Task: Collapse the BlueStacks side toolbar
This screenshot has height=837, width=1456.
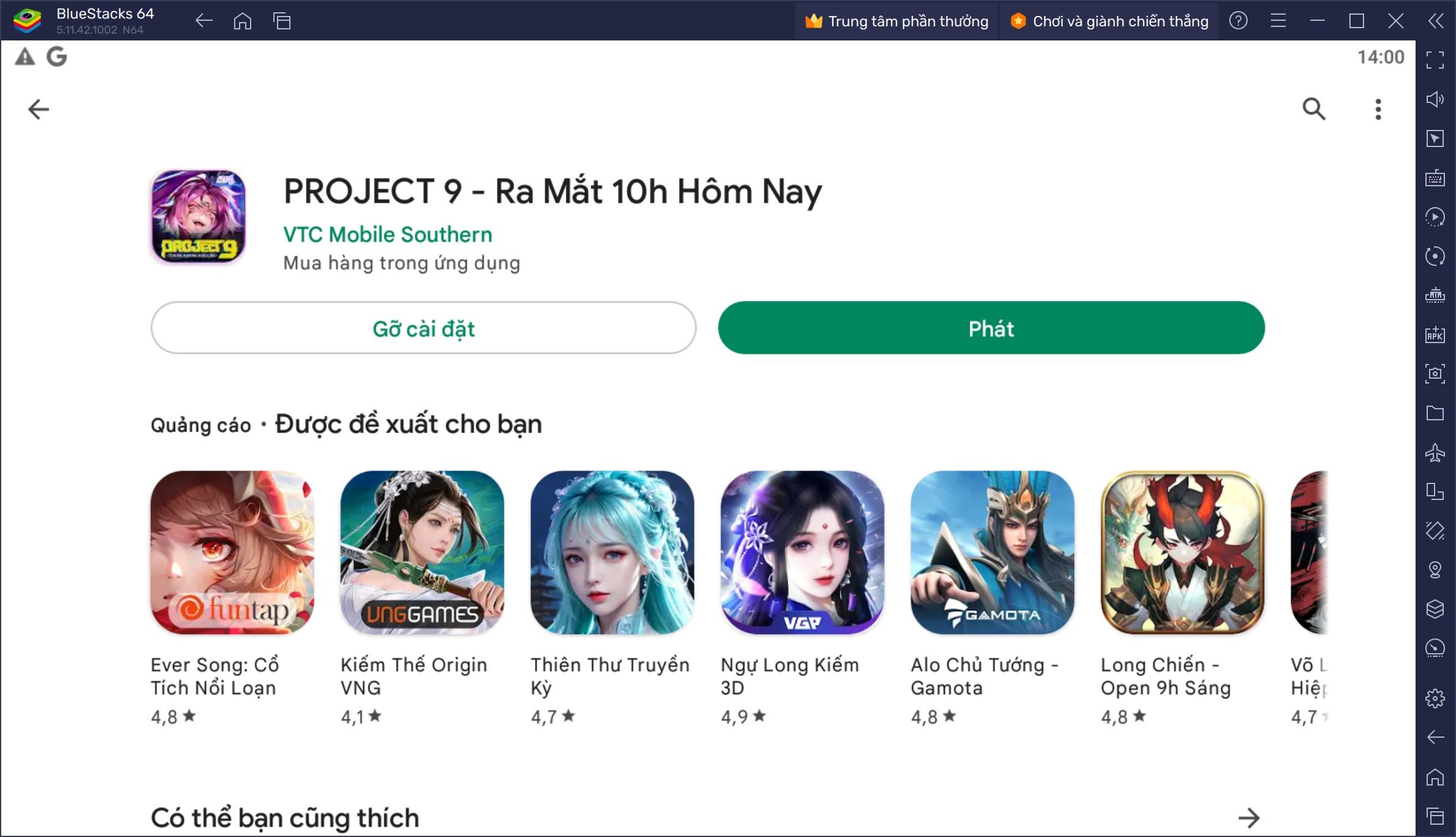Action: (1435, 21)
